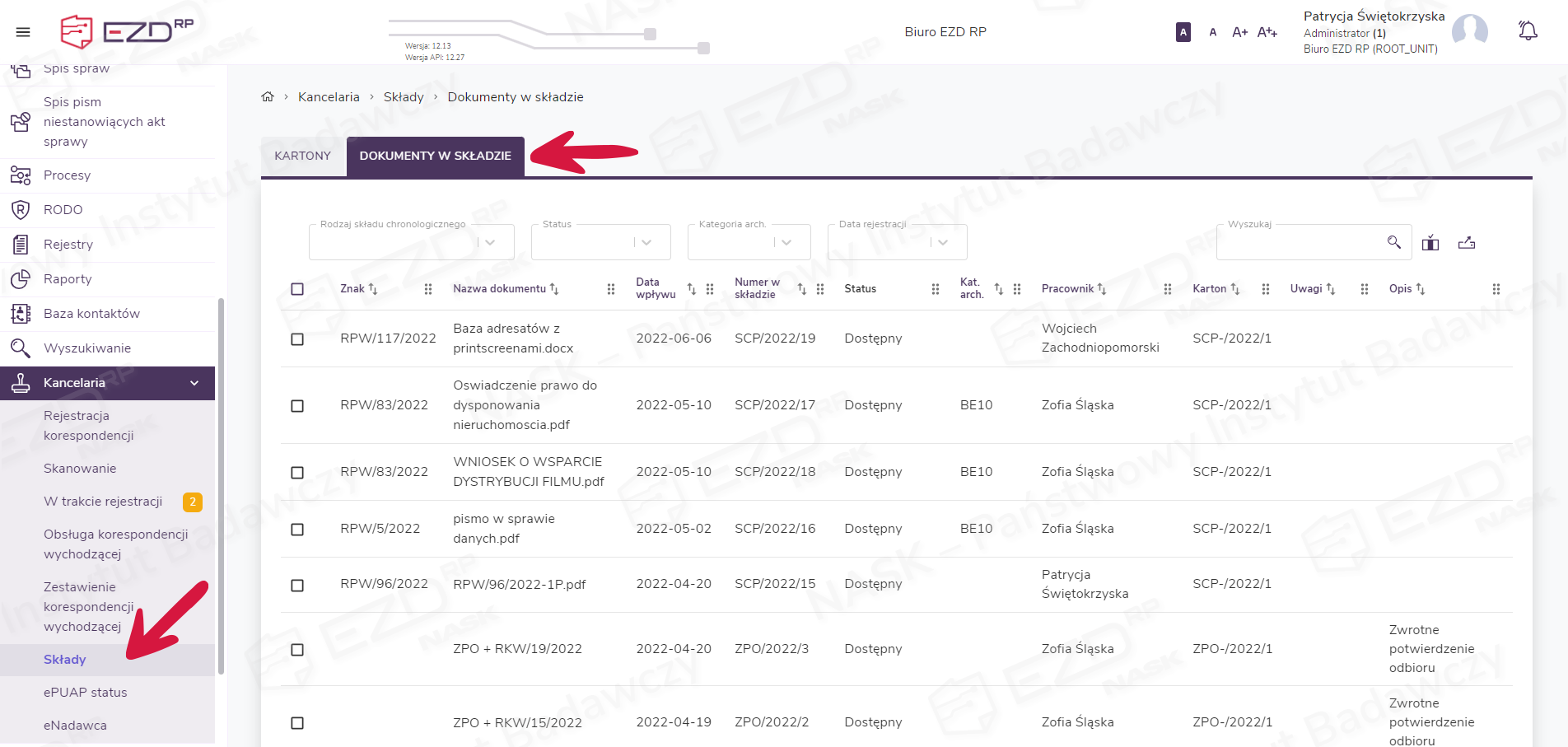Click the search magnifier icon
This screenshot has width=1568, height=747.
1393,242
